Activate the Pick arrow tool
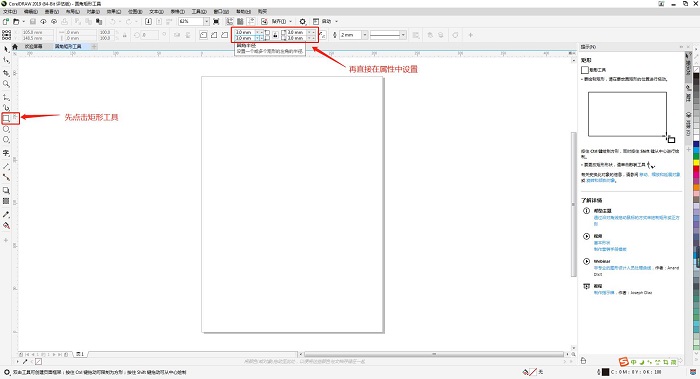 pos(6,49)
